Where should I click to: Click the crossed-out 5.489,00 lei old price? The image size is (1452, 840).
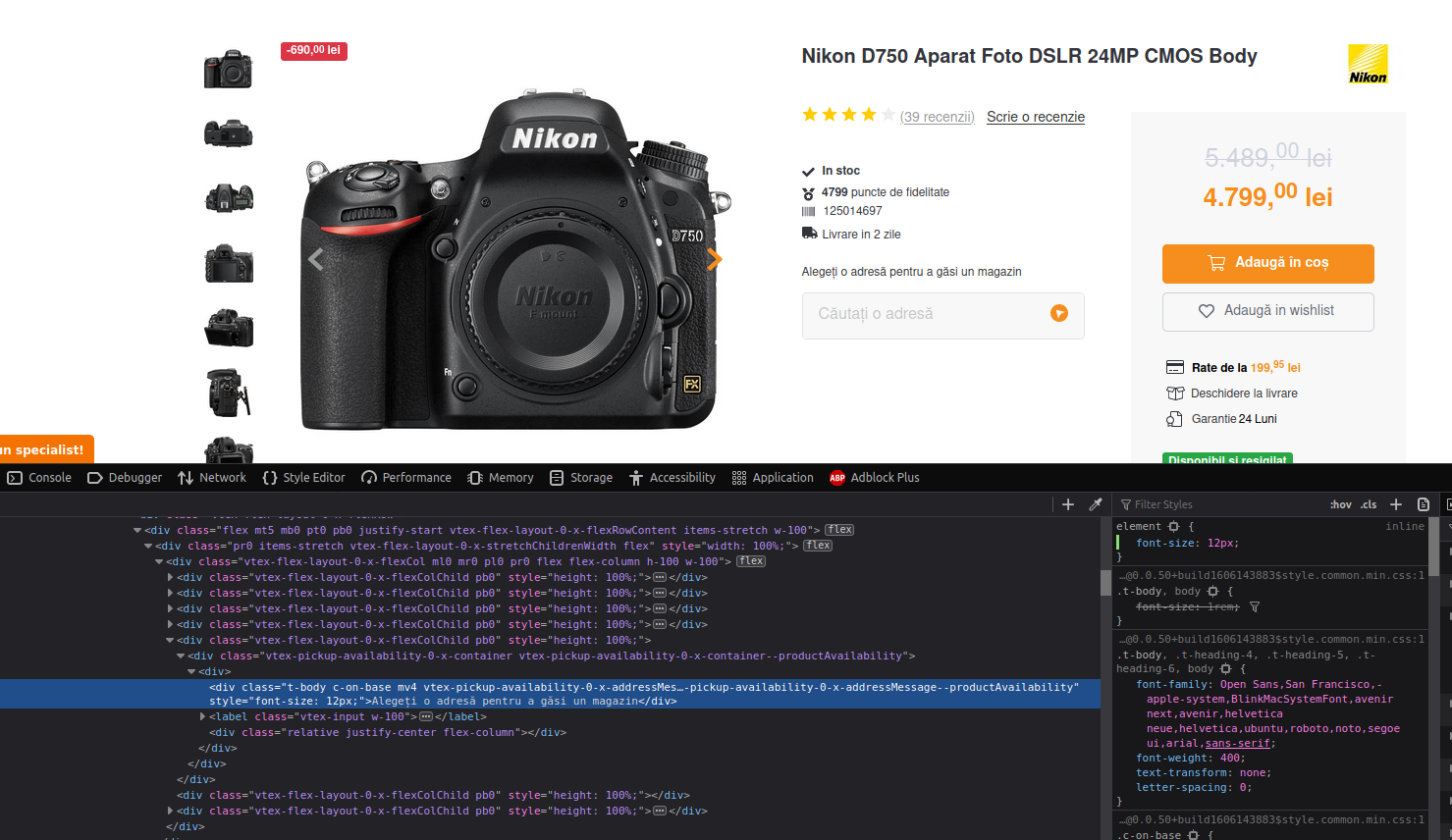[x=1267, y=155]
